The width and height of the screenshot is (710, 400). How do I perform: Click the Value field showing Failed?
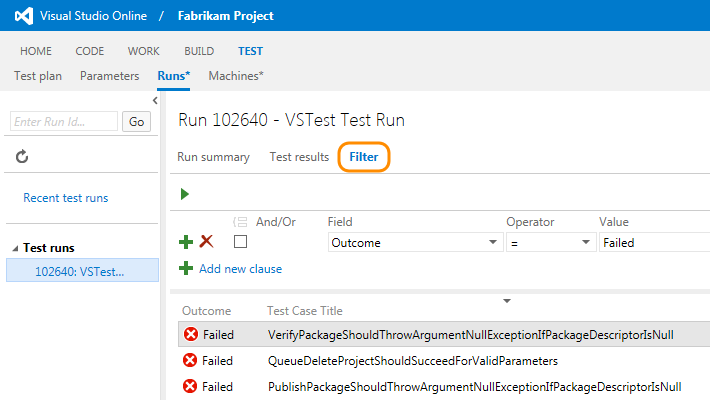[654, 242]
